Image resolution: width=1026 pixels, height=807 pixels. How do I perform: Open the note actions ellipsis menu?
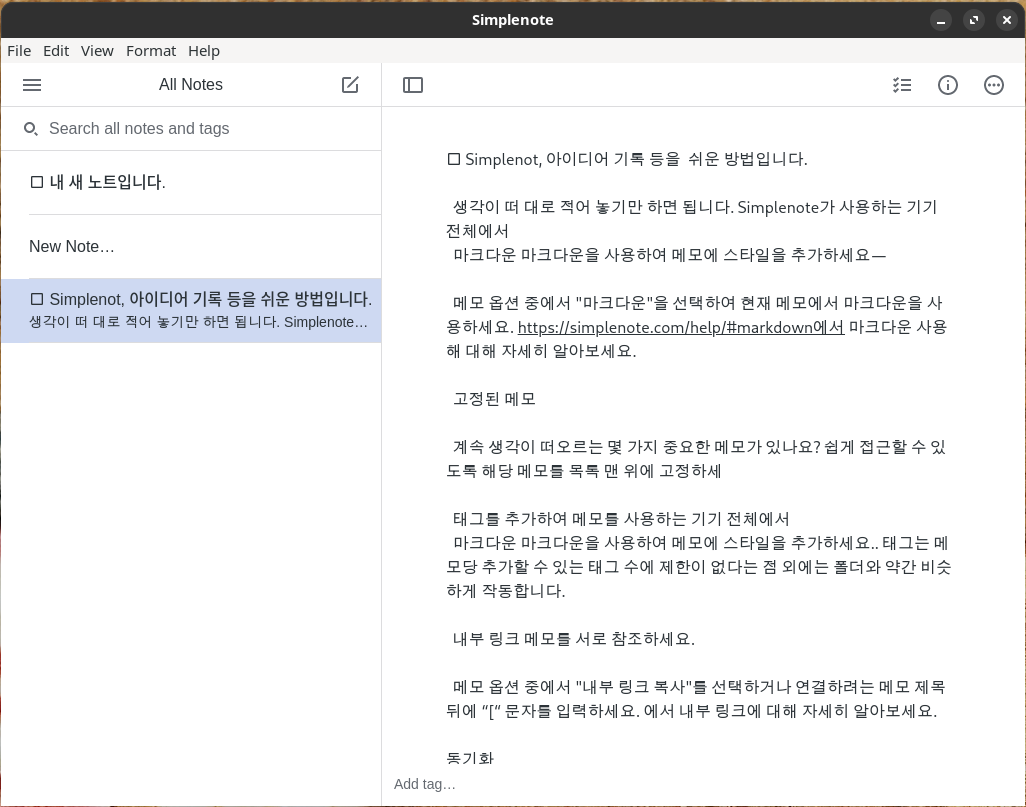tap(994, 85)
